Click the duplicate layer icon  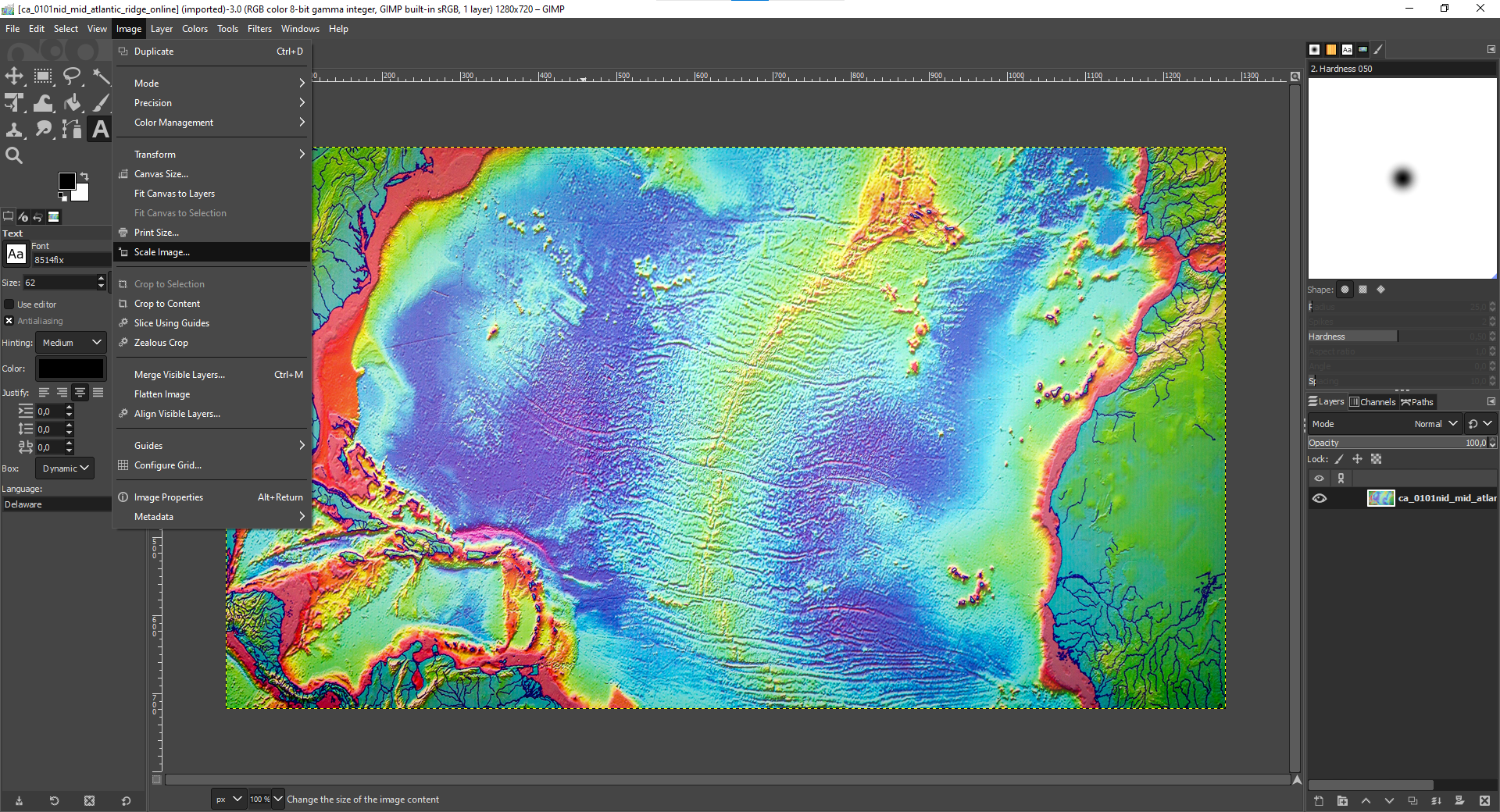[1412, 800]
